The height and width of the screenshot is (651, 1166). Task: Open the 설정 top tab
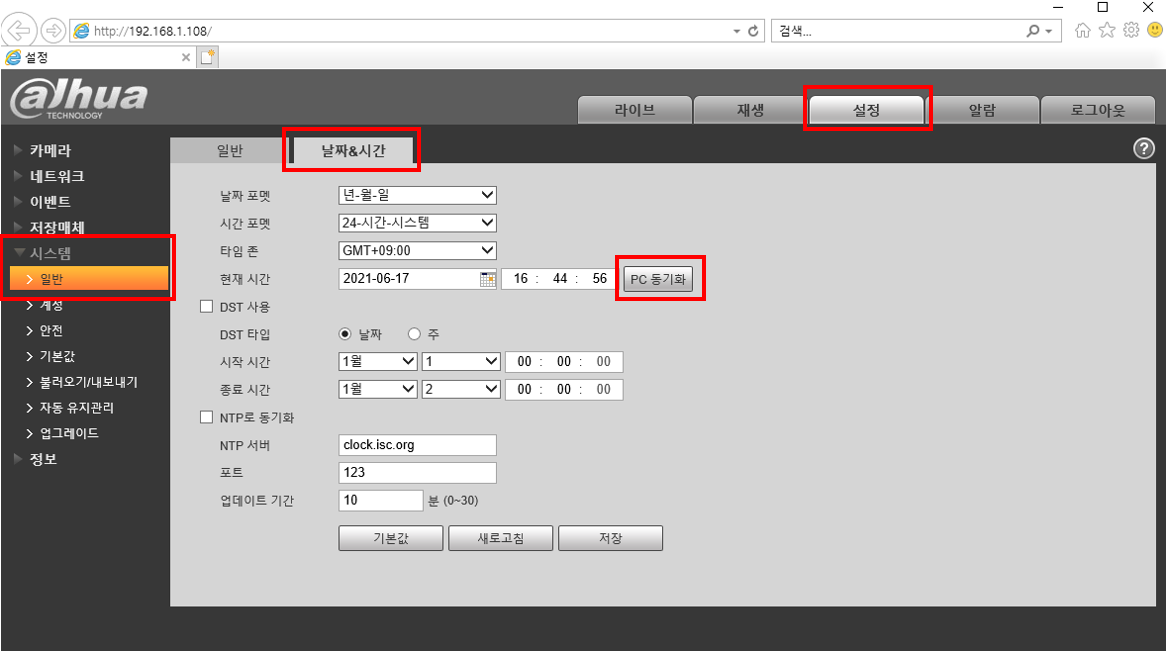(x=866, y=110)
